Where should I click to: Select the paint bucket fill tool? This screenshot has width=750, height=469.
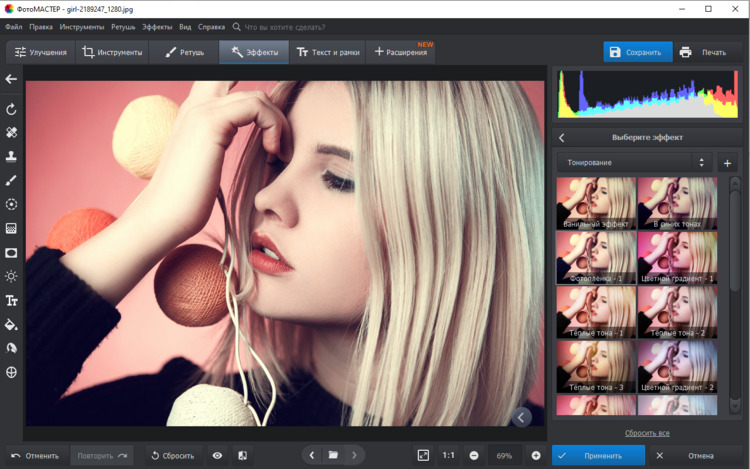click(12, 324)
